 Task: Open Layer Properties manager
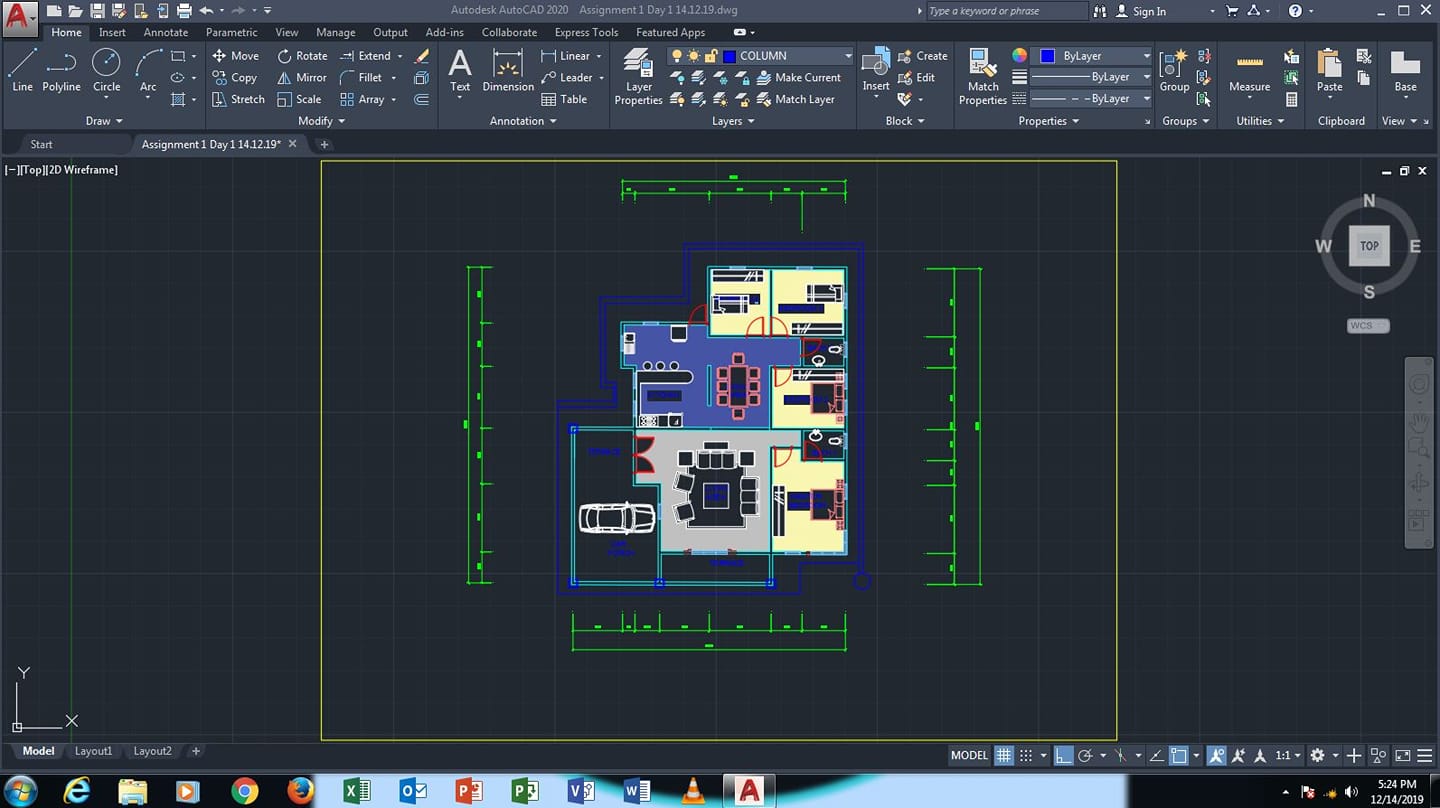pyautogui.click(x=639, y=77)
